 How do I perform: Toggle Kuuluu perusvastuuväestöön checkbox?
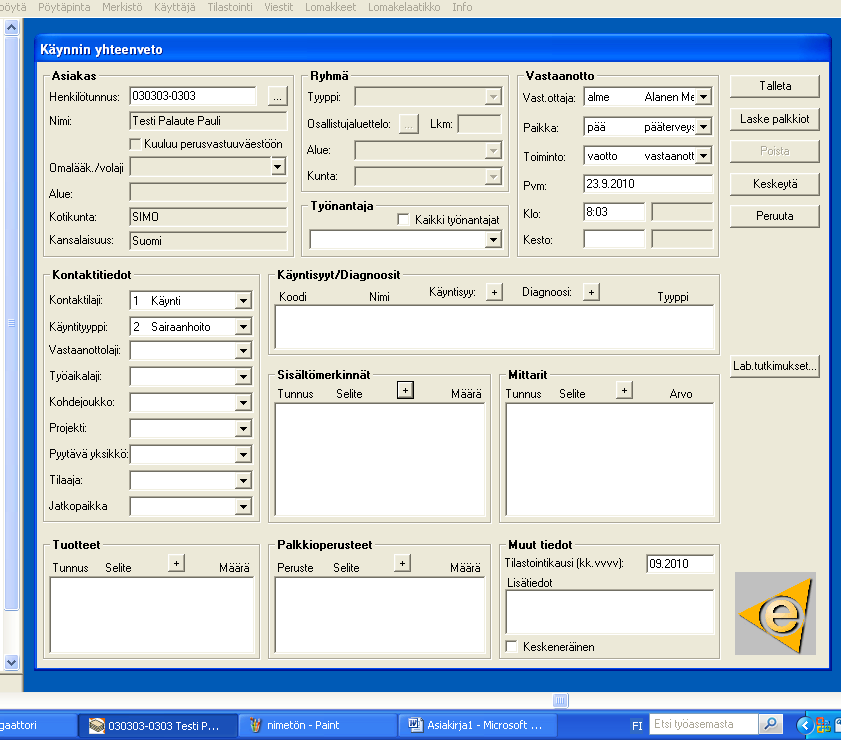coord(135,144)
